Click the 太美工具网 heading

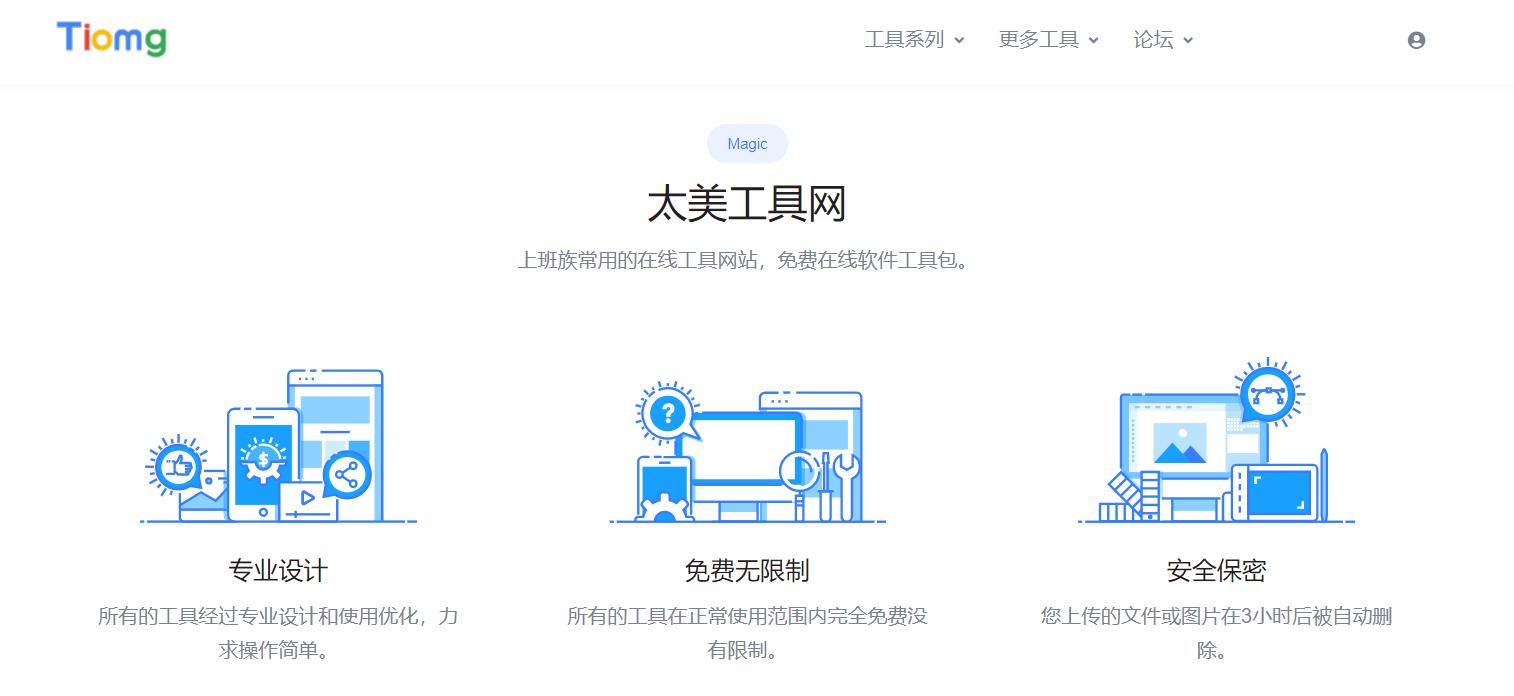747,203
